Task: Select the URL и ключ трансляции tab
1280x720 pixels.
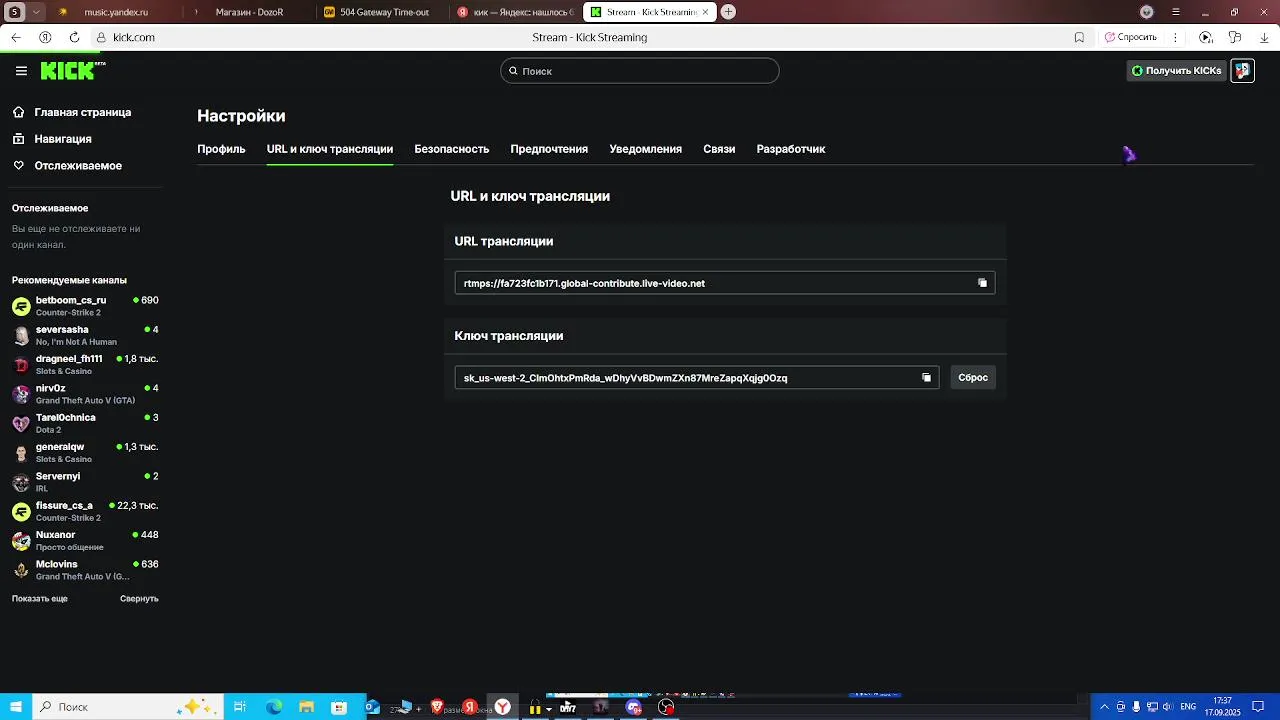Action: point(330,149)
